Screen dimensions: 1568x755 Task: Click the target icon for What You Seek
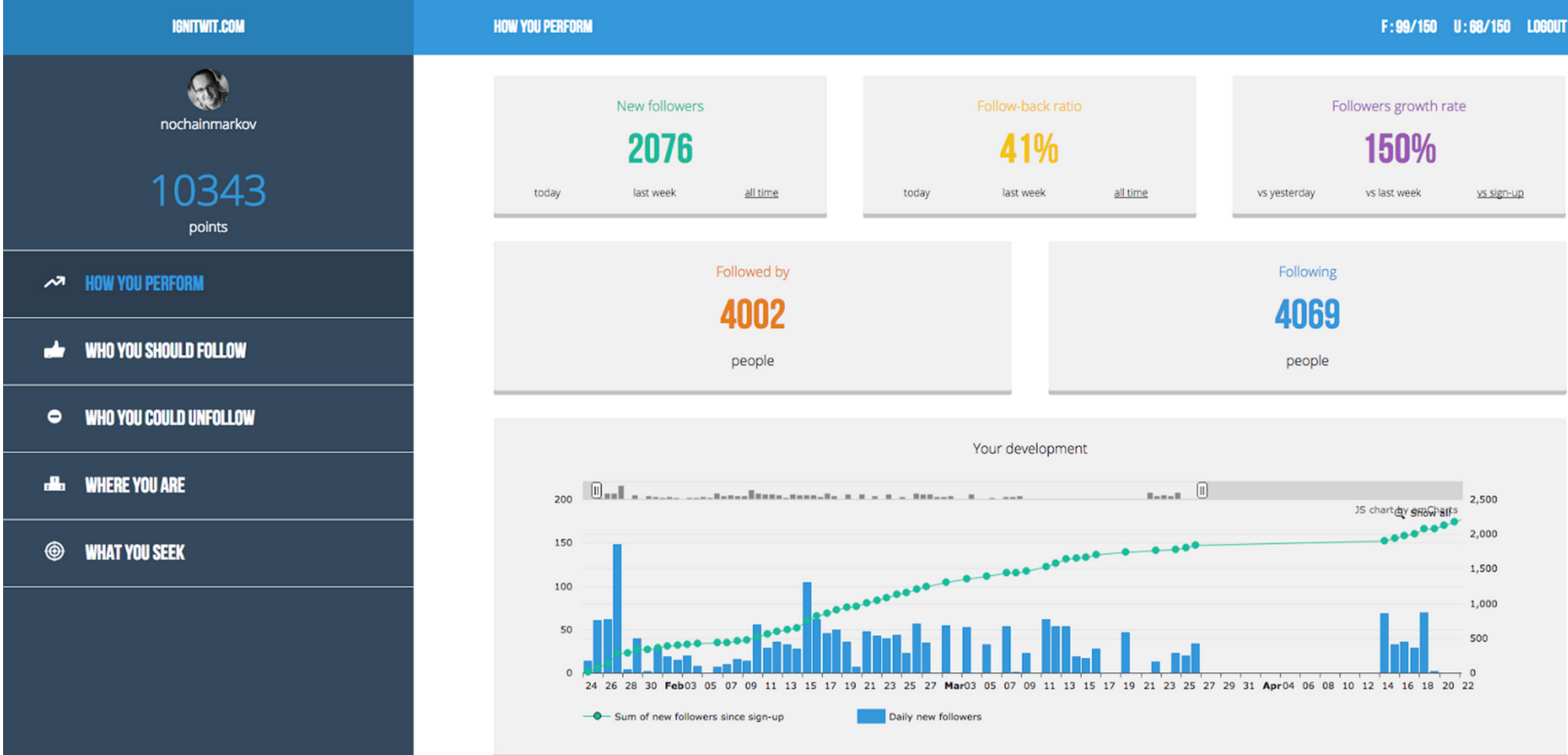point(54,552)
